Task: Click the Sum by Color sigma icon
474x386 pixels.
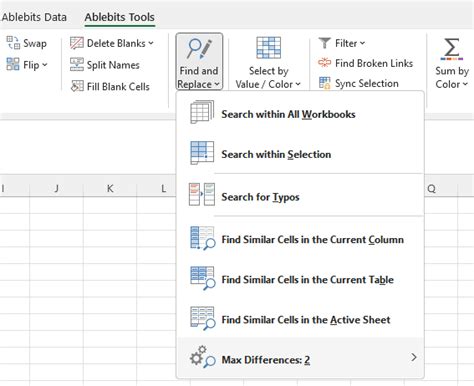Action: tap(452, 49)
